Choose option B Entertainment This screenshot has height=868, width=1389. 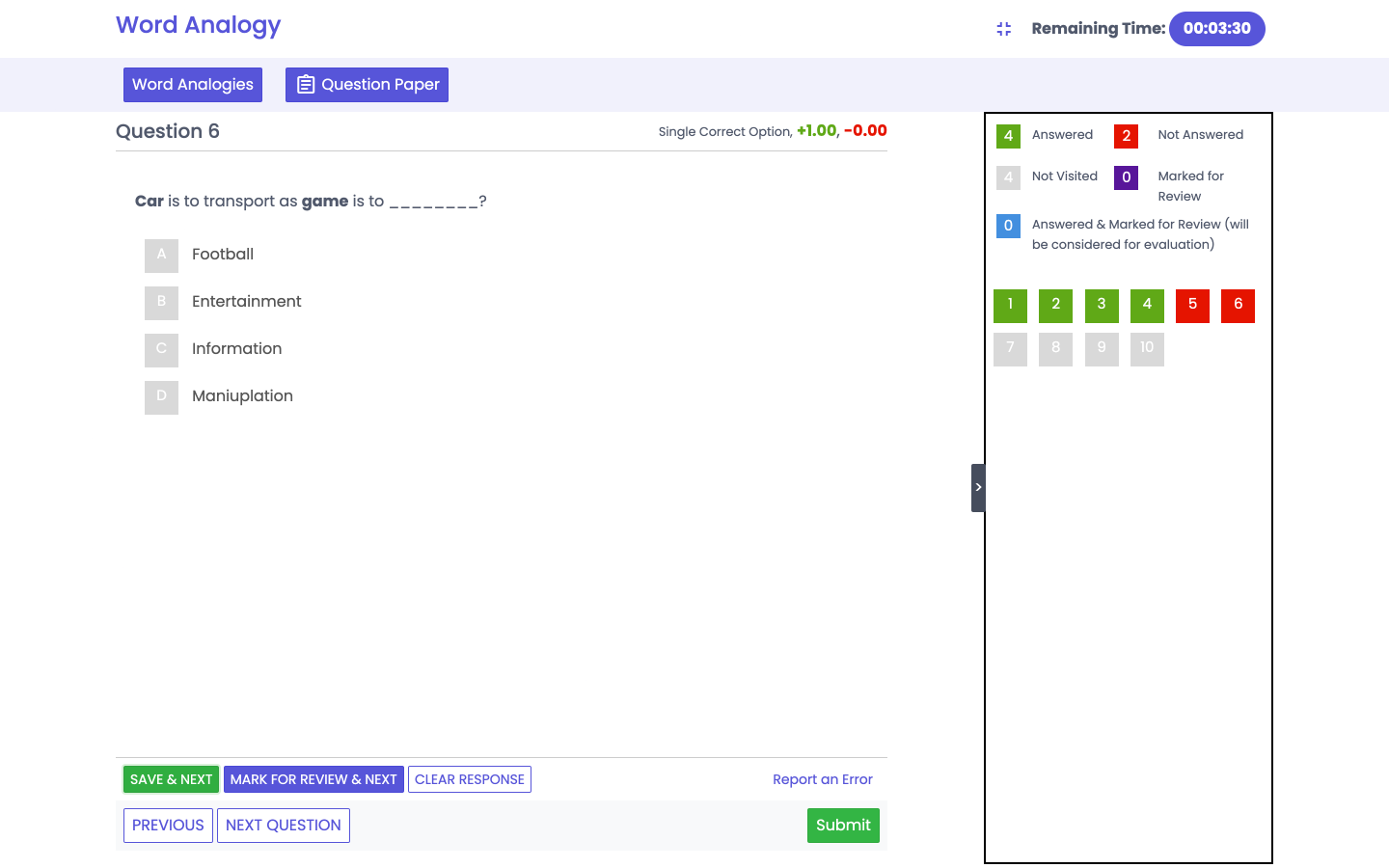[x=161, y=302]
